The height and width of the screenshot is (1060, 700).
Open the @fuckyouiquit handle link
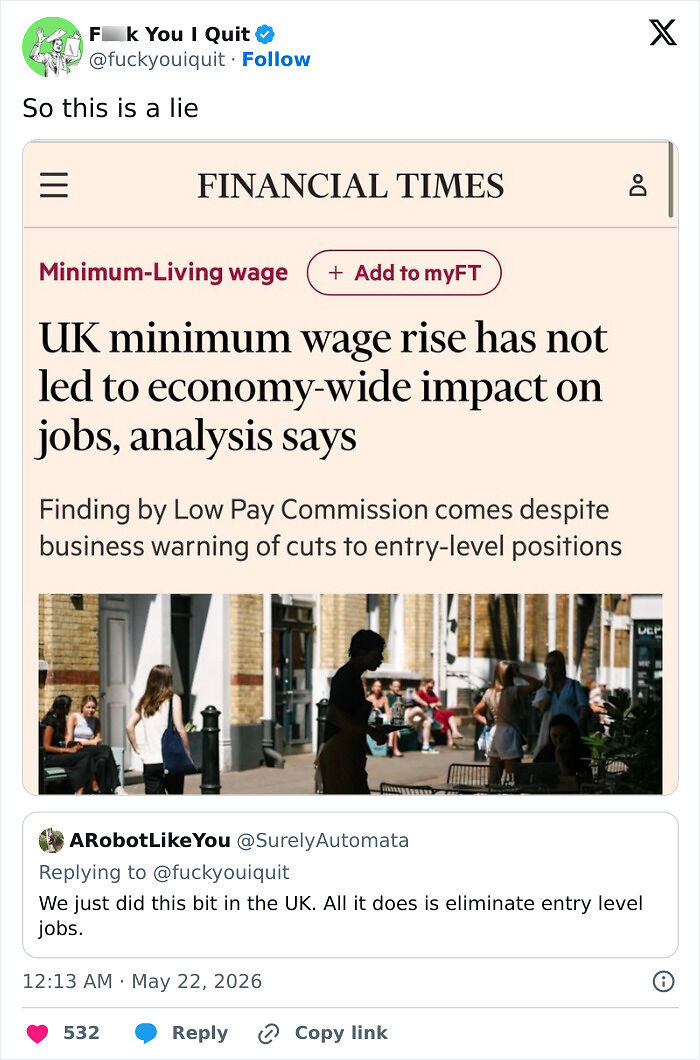tap(157, 59)
